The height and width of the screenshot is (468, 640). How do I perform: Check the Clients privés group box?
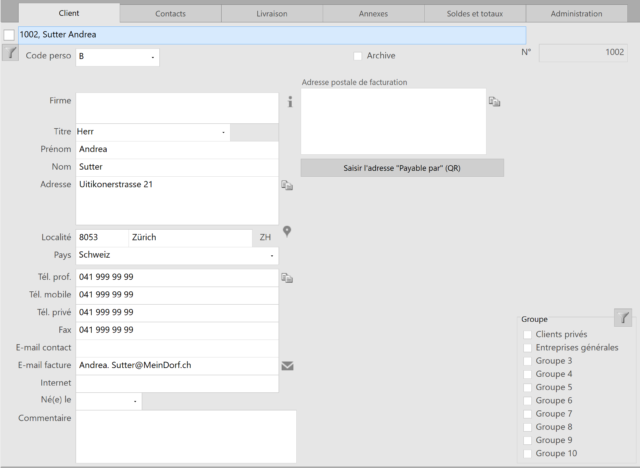tap(528, 334)
